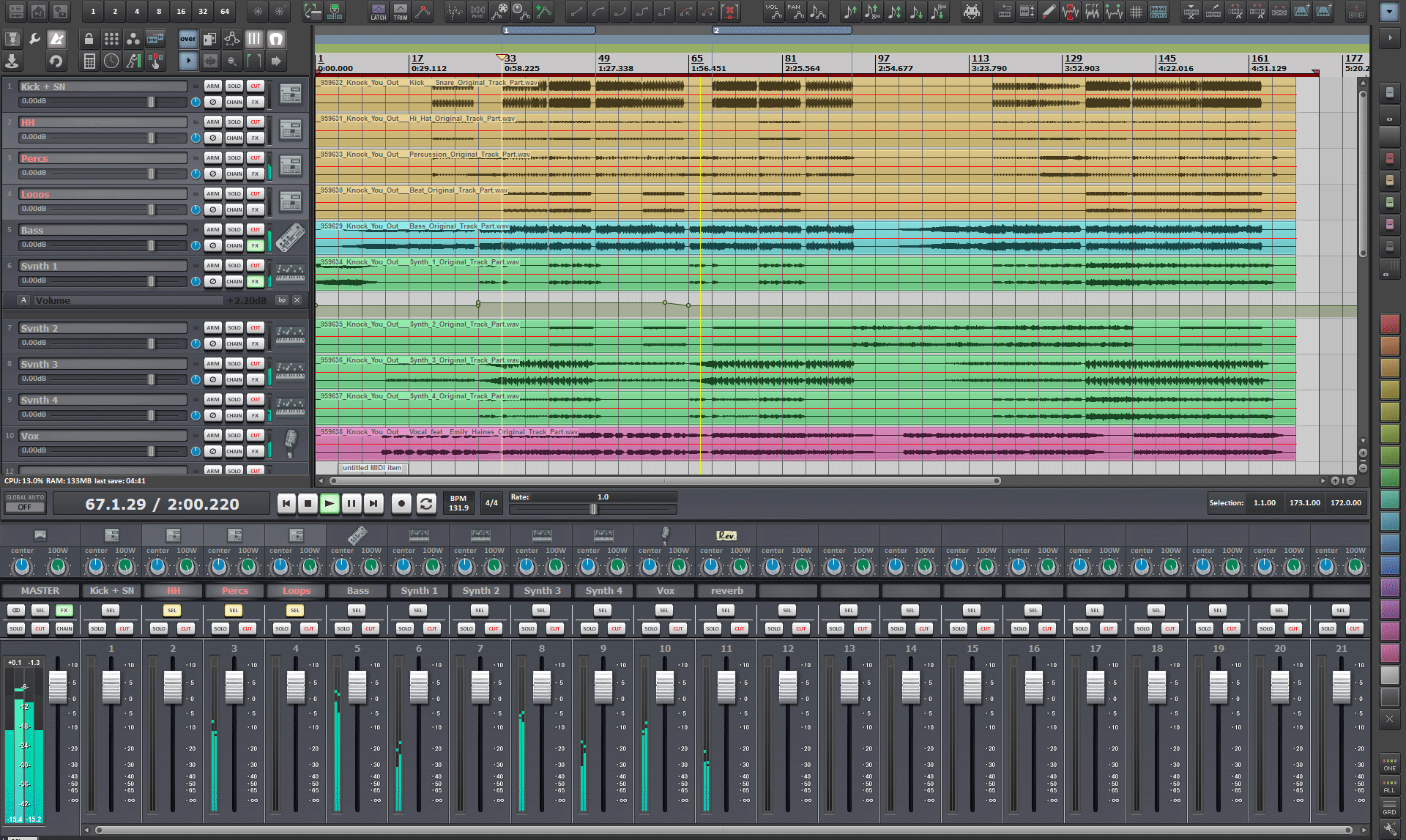Select the Vox mixer channel label
The width and height of the screenshot is (1406, 840).
pos(666,590)
